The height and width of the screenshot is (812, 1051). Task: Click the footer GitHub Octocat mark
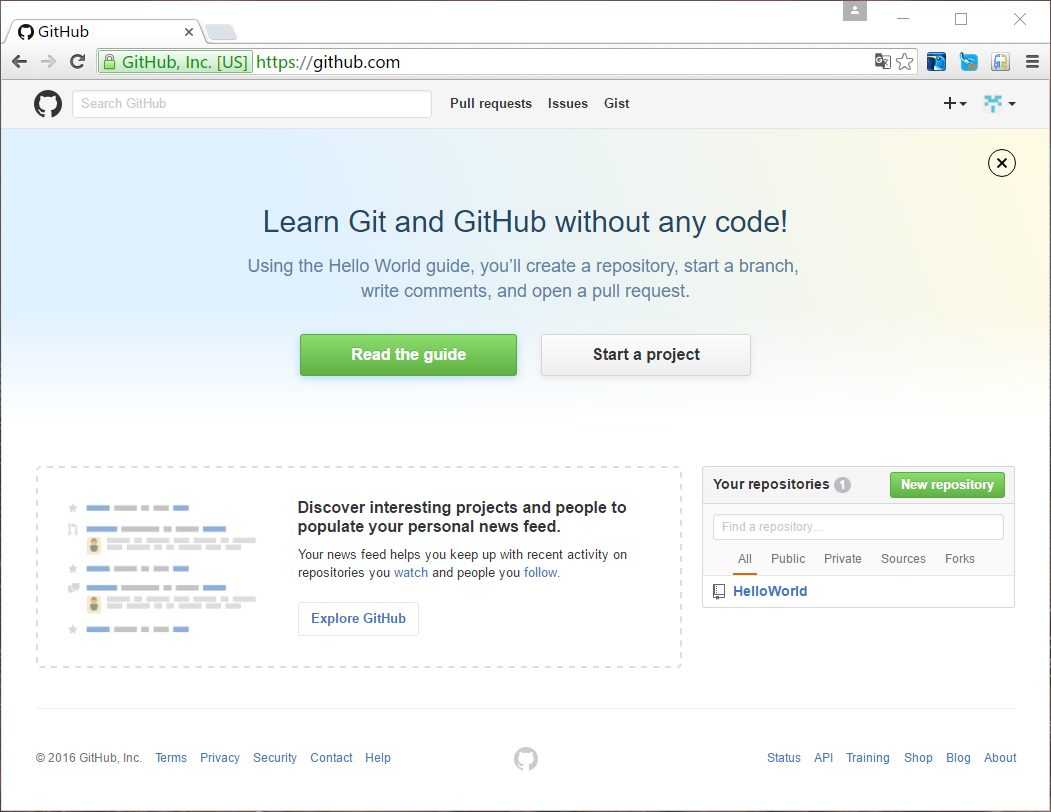(526, 758)
